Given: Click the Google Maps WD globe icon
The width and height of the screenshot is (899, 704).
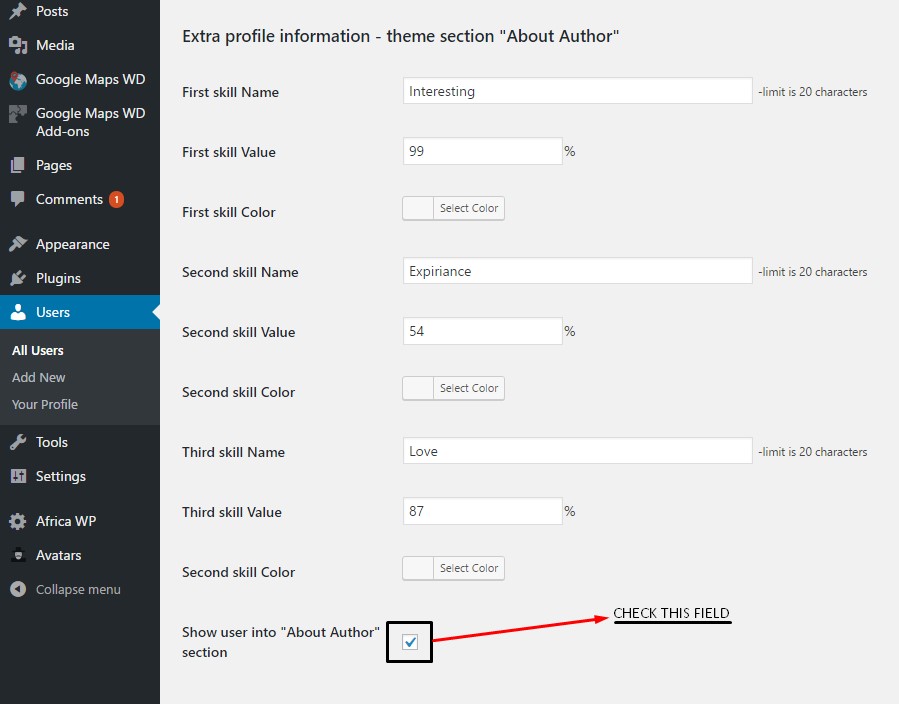Looking at the screenshot, I should [x=18, y=80].
